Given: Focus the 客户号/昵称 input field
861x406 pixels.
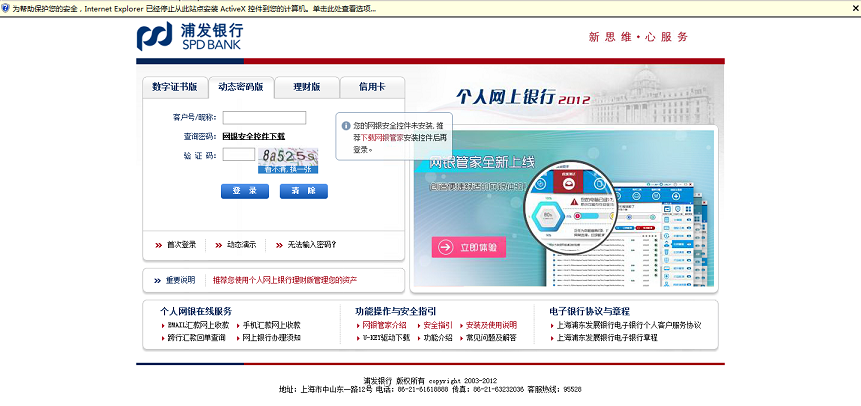Looking at the screenshot, I should tap(257, 118).
